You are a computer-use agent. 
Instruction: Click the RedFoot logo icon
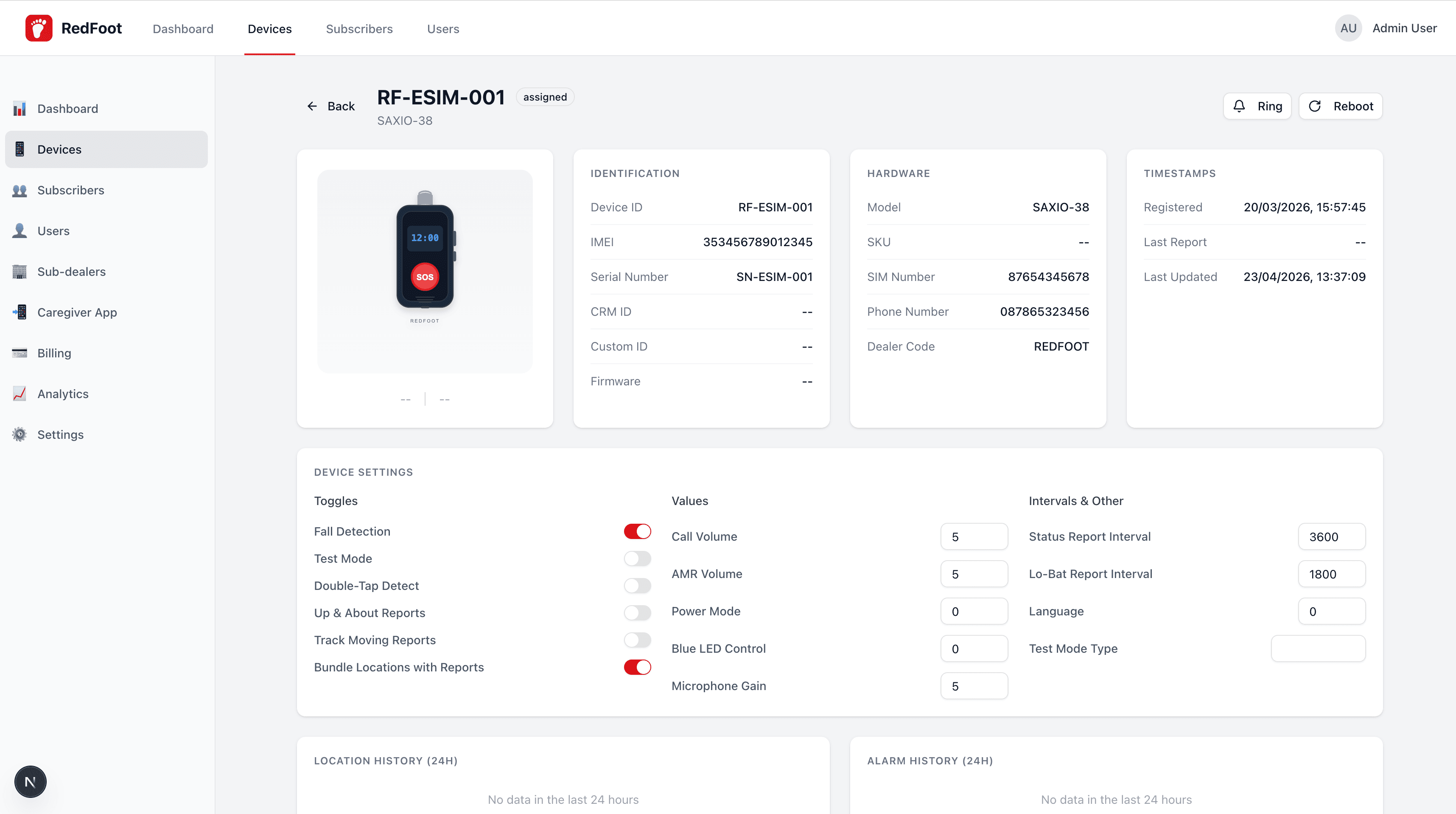[x=39, y=28]
